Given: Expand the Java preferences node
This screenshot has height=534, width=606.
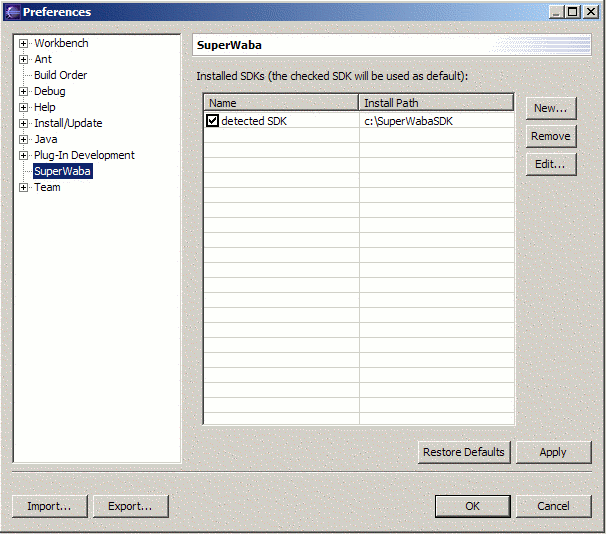Looking at the screenshot, I should pyautogui.click(x=24, y=140).
